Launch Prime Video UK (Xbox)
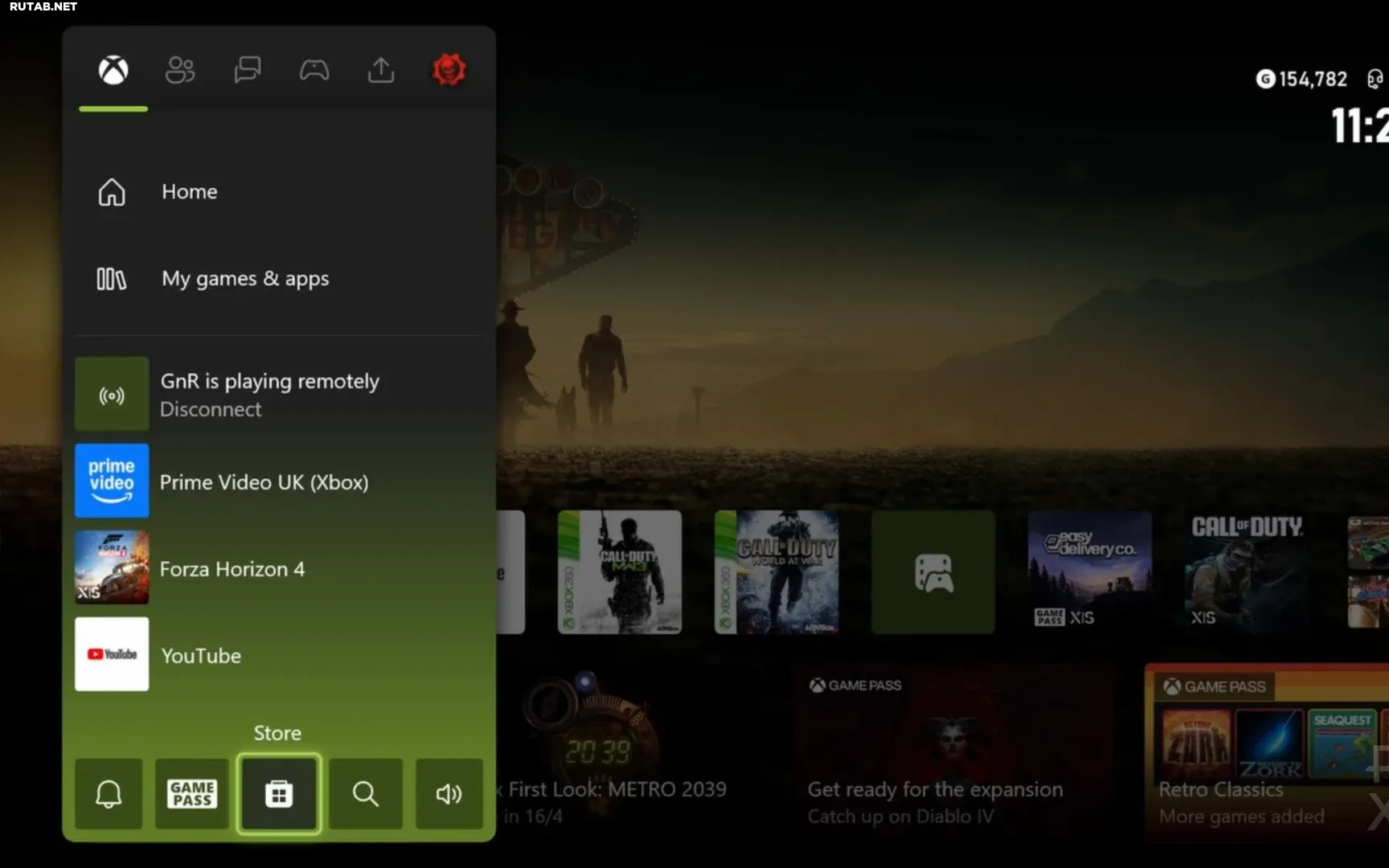 click(x=264, y=482)
